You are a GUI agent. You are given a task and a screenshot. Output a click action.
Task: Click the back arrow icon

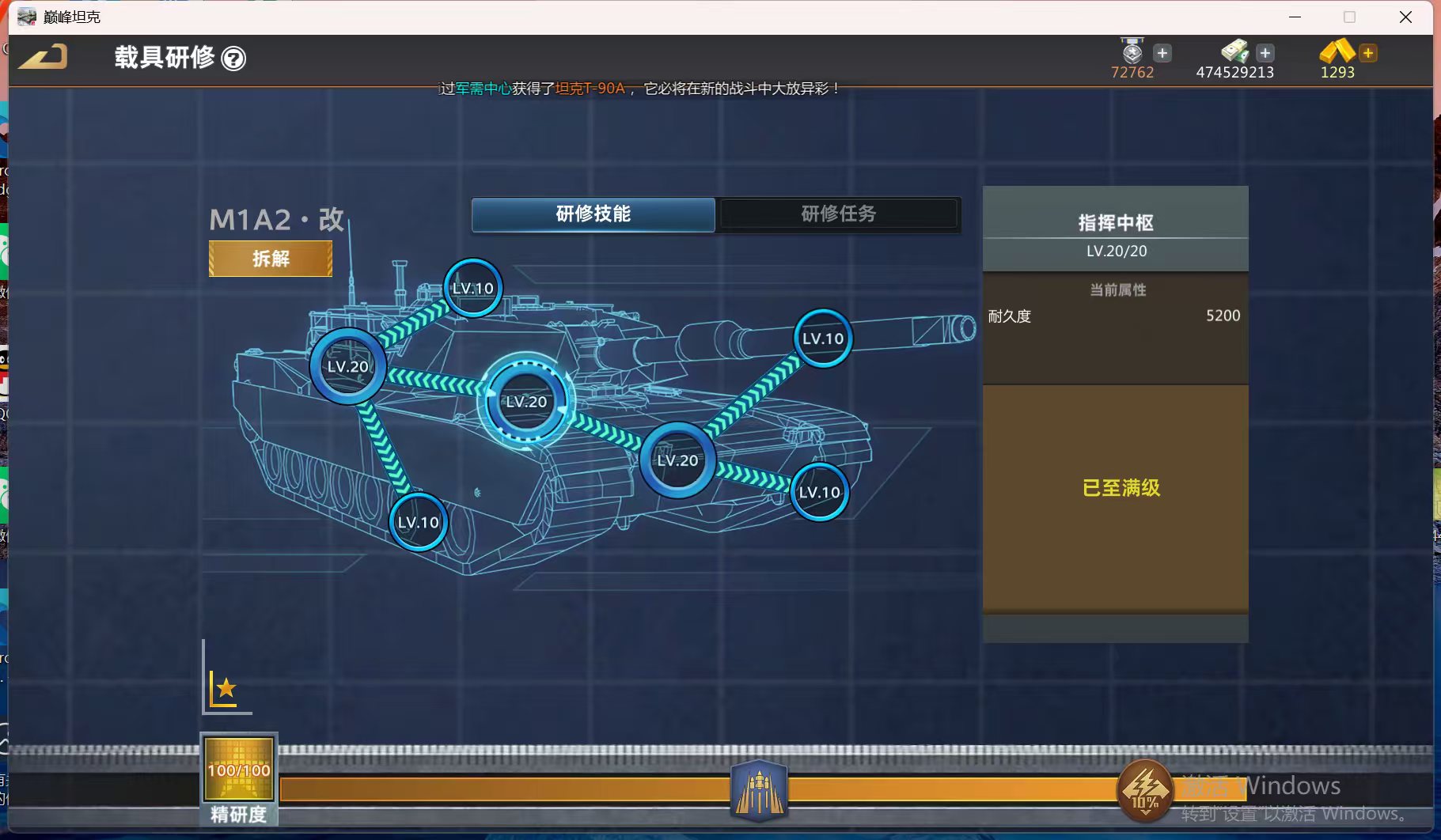44,57
